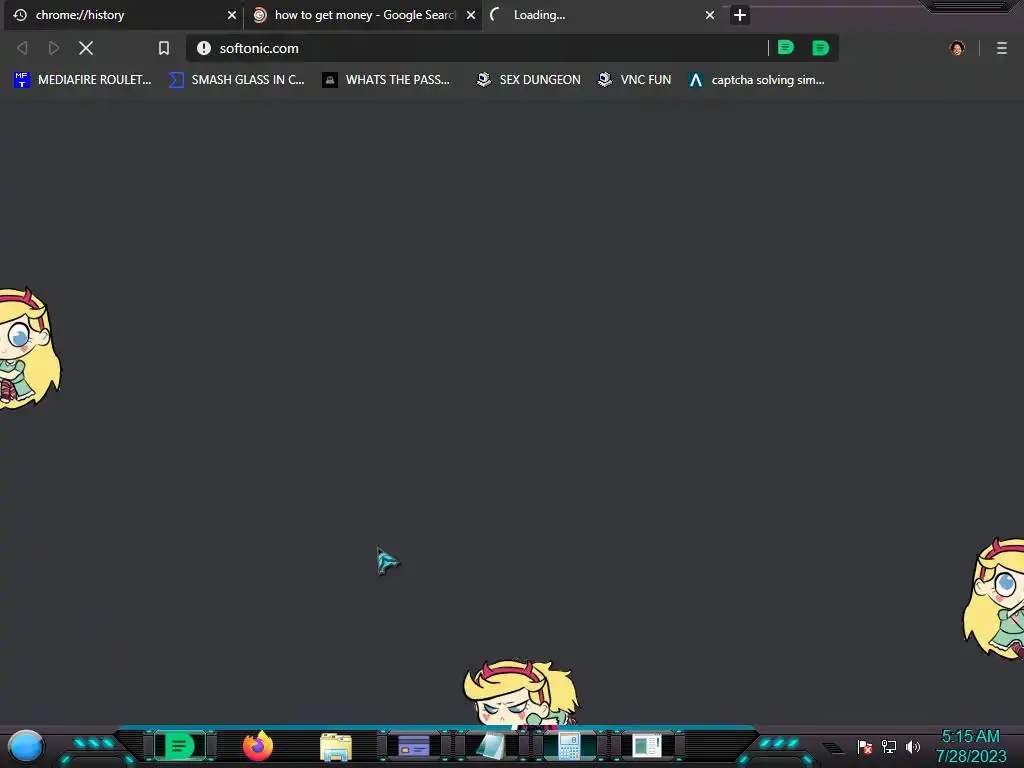The height and width of the screenshot is (768, 1024).
Task: Click the first green extension icon in address bar
Action: [786, 48]
